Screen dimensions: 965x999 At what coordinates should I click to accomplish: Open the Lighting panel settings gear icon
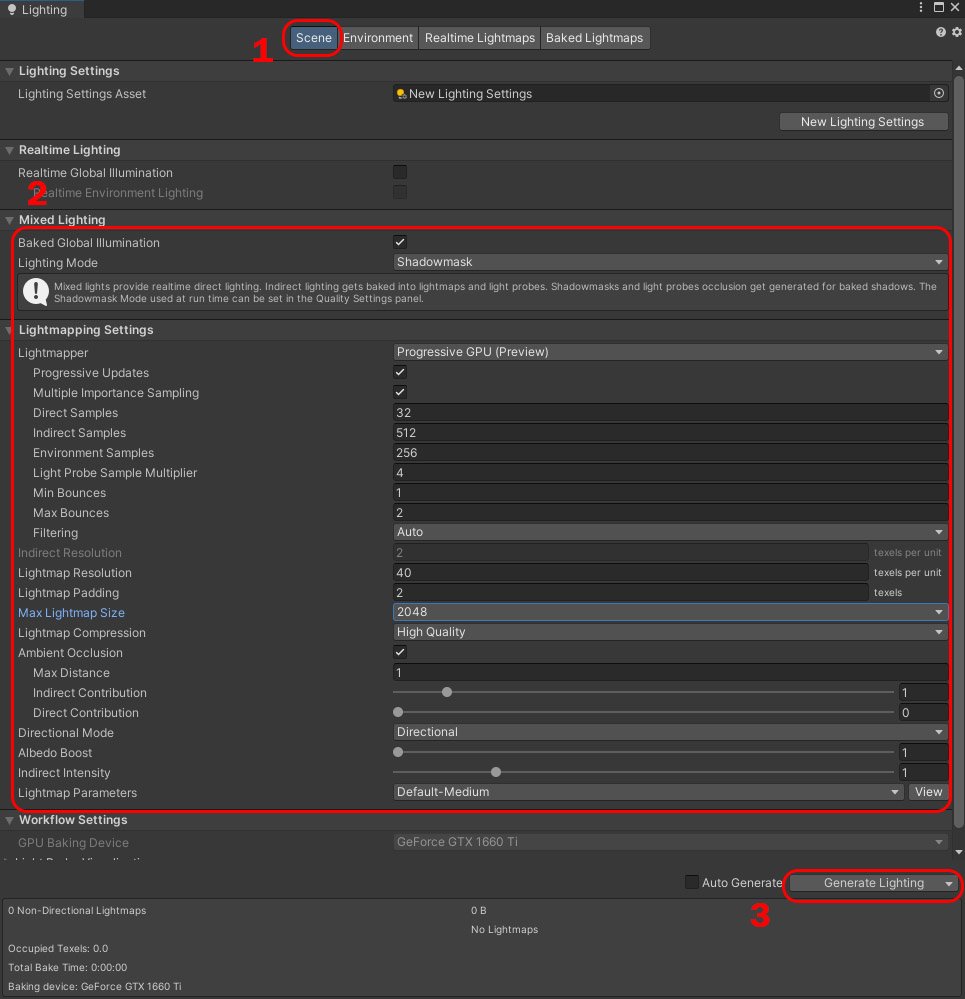coord(955,32)
